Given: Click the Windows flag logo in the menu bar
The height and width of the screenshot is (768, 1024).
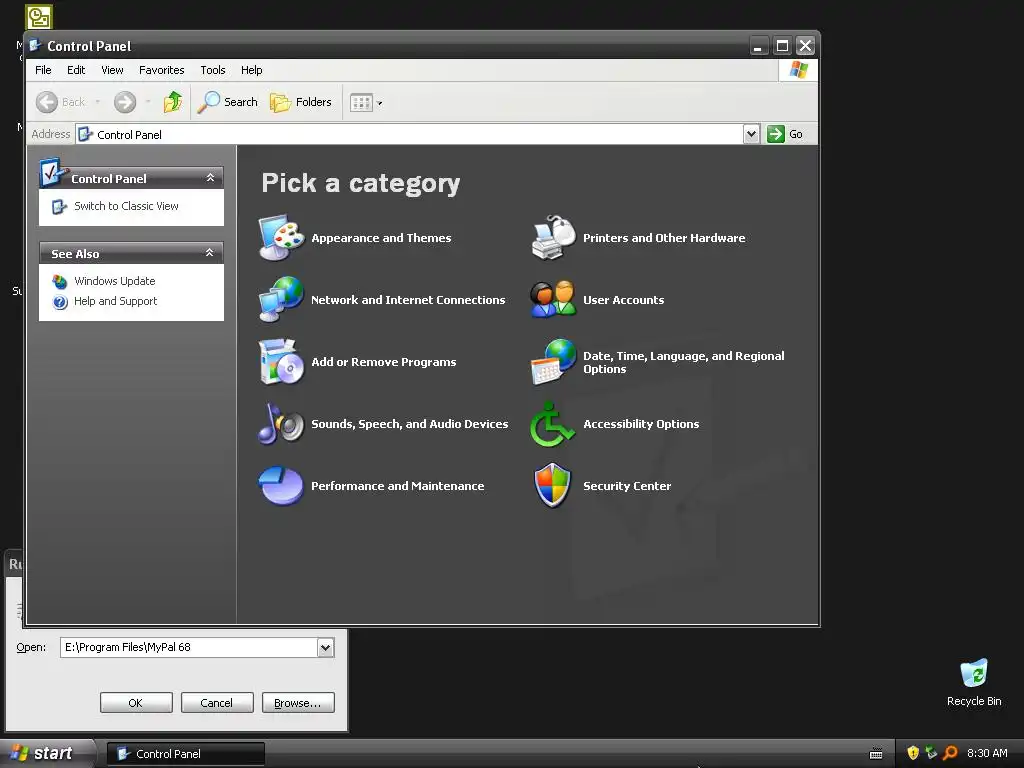Looking at the screenshot, I should point(798,70).
